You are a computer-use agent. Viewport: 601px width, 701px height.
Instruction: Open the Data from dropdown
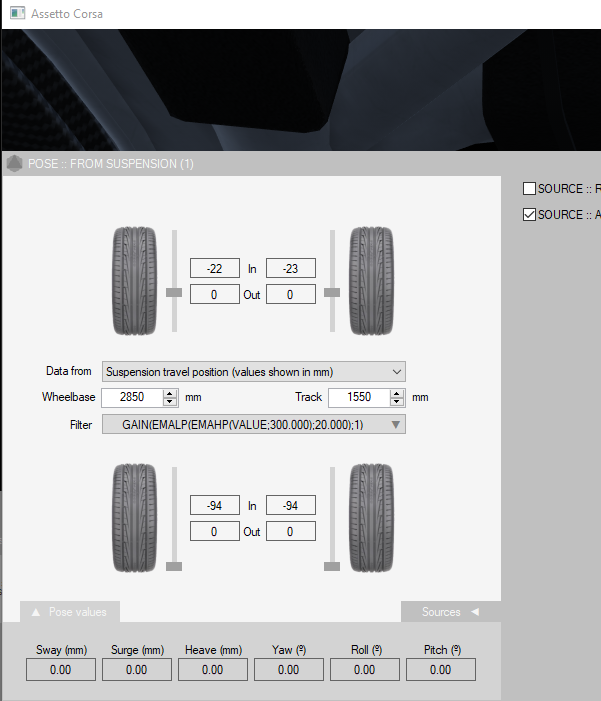pos(254,372)
